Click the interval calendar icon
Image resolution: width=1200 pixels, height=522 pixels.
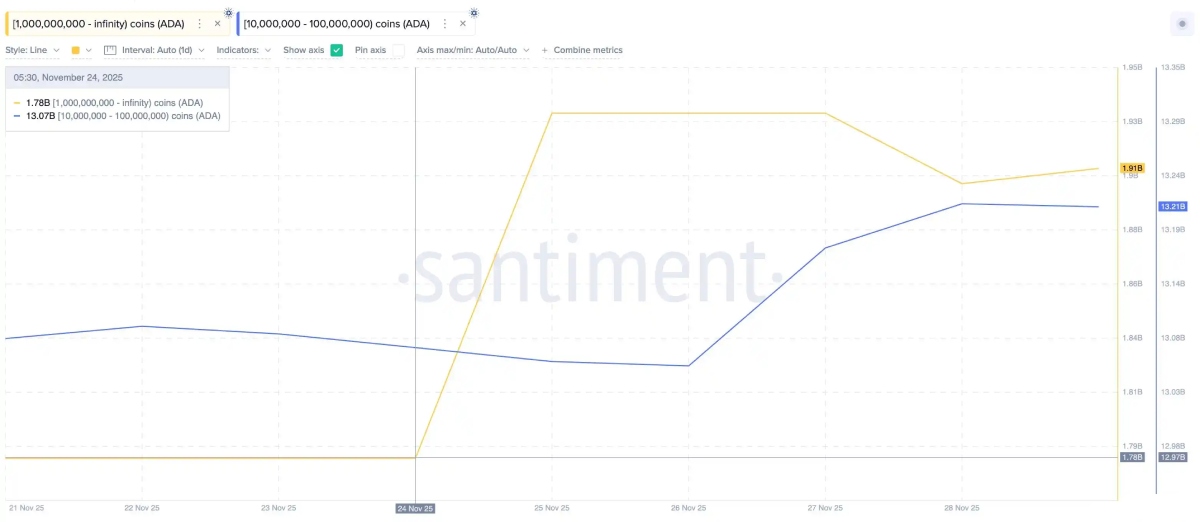[111, 50]
